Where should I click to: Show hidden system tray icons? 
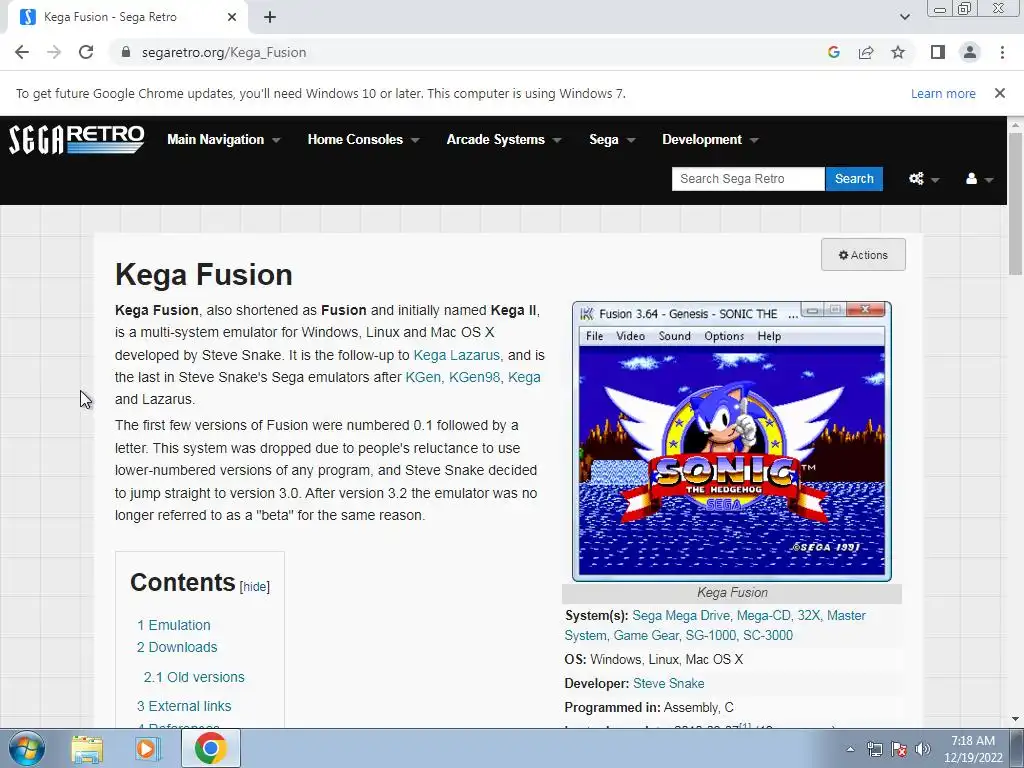[x=850, y=750]
